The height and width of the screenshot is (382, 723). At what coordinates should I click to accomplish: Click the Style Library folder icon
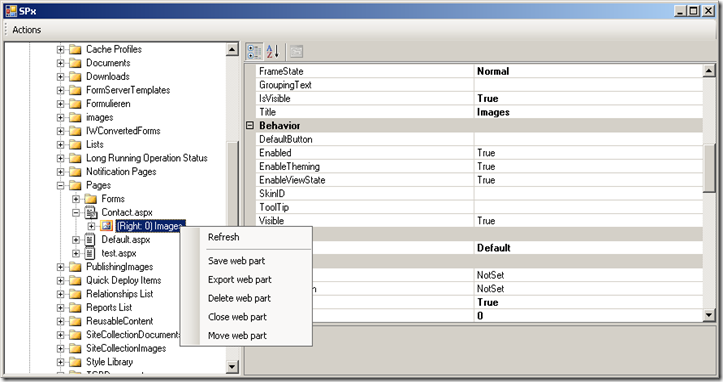point(75,362)
